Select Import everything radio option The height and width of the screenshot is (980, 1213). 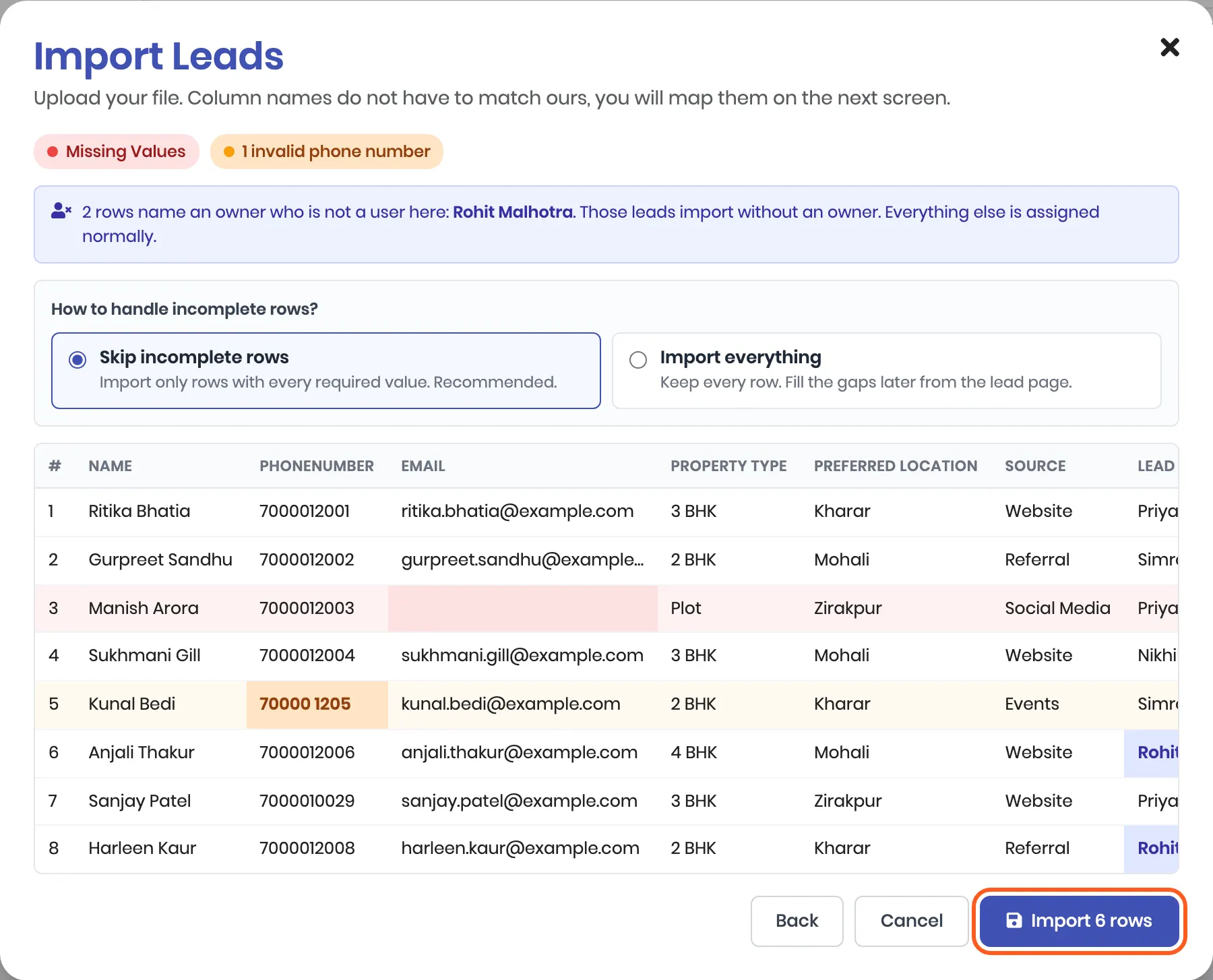[638, 360]
